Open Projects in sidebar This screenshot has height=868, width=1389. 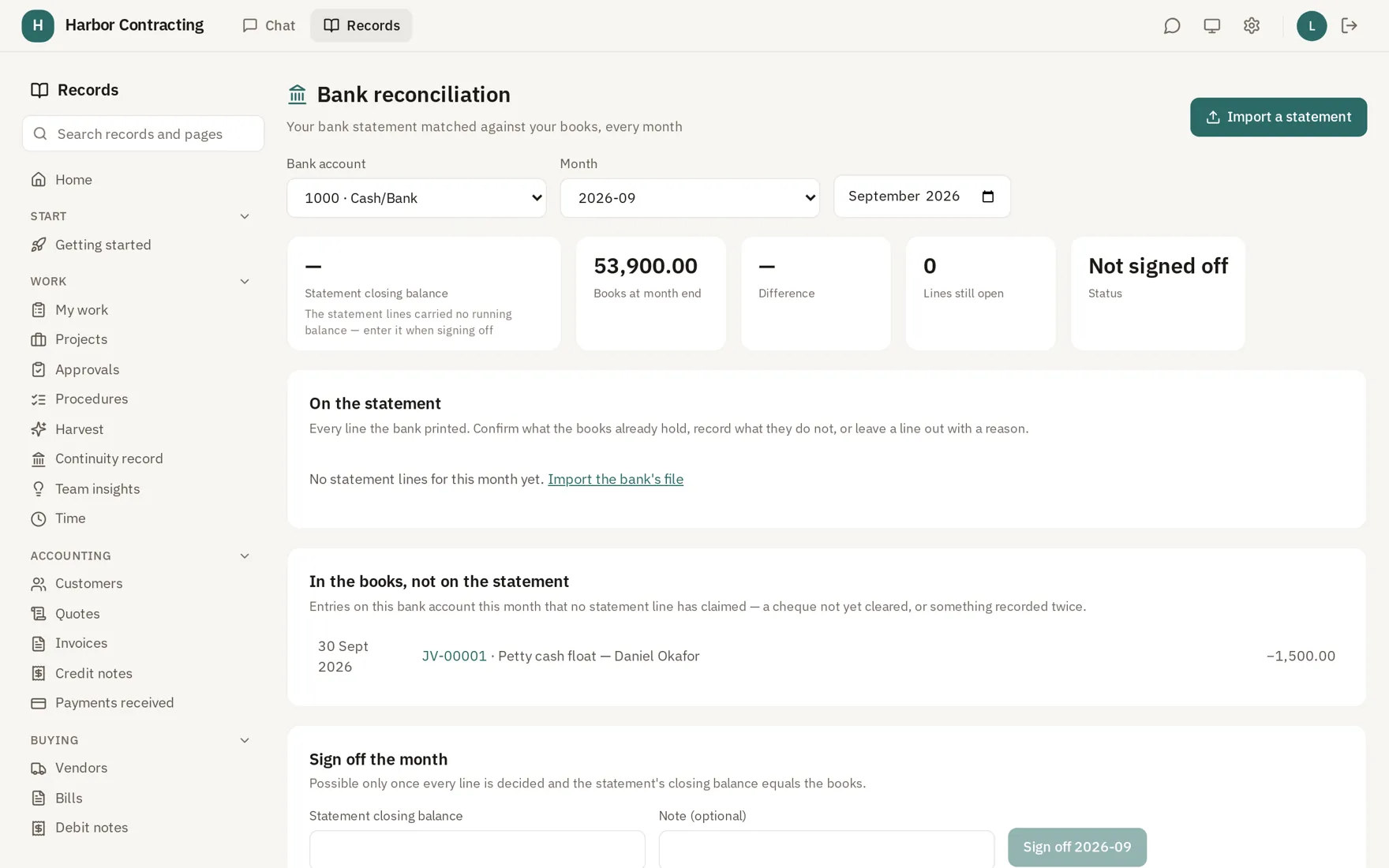(143, 339)
